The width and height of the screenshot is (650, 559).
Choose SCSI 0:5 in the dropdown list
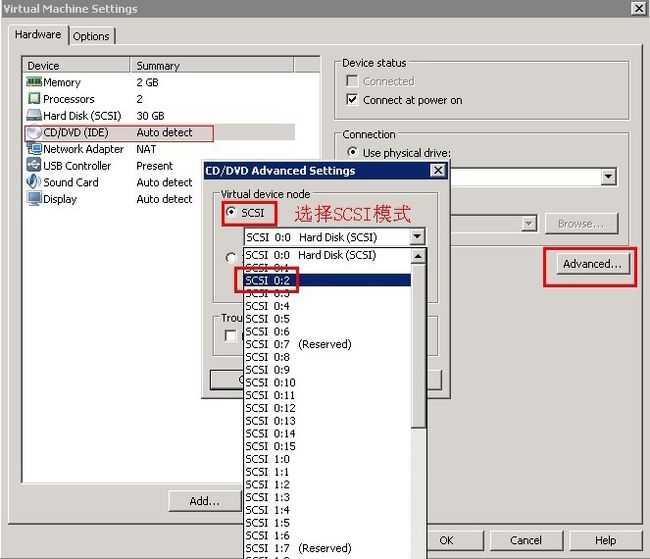point(327,319)
